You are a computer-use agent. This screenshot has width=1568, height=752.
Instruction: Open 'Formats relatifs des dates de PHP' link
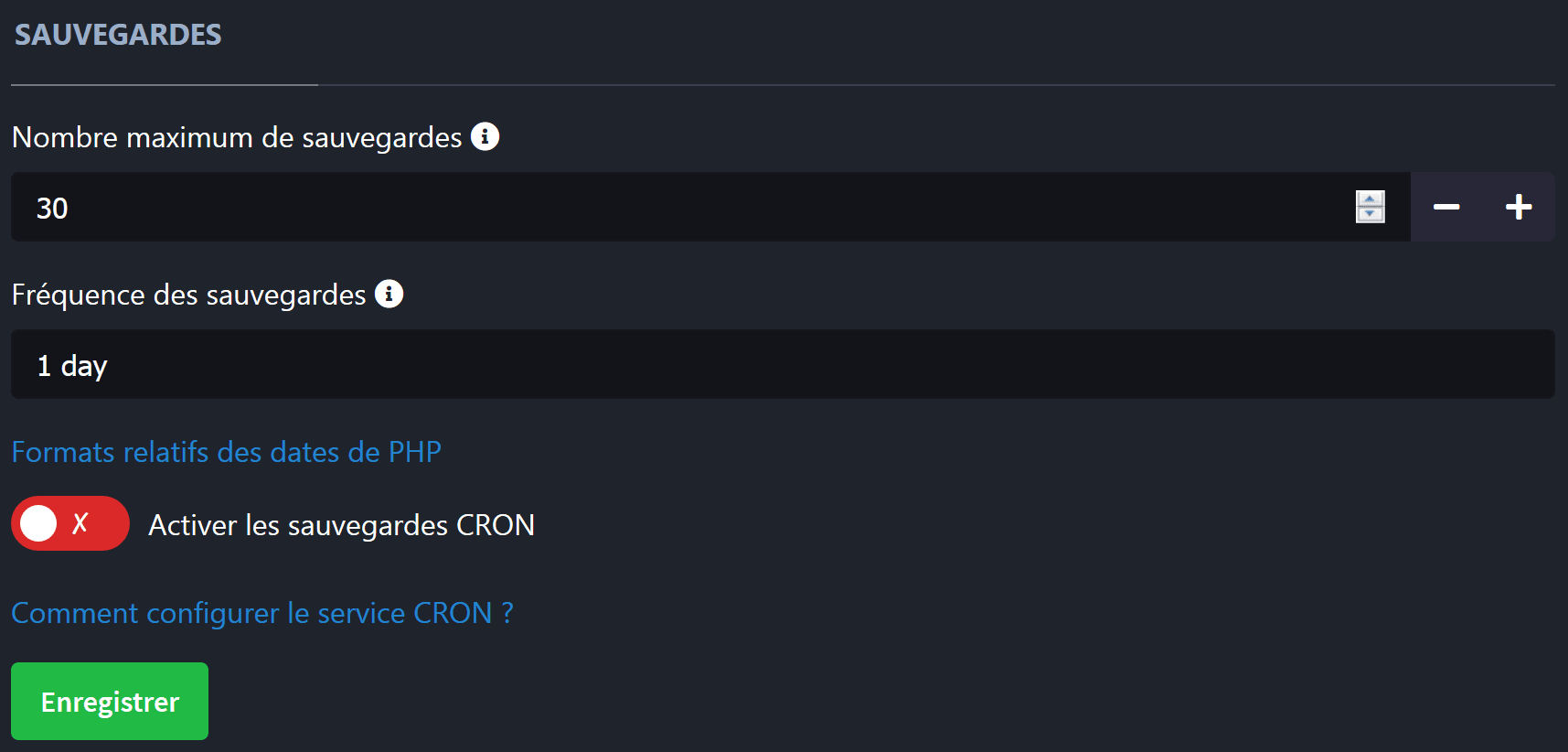[x=225, y=451]
